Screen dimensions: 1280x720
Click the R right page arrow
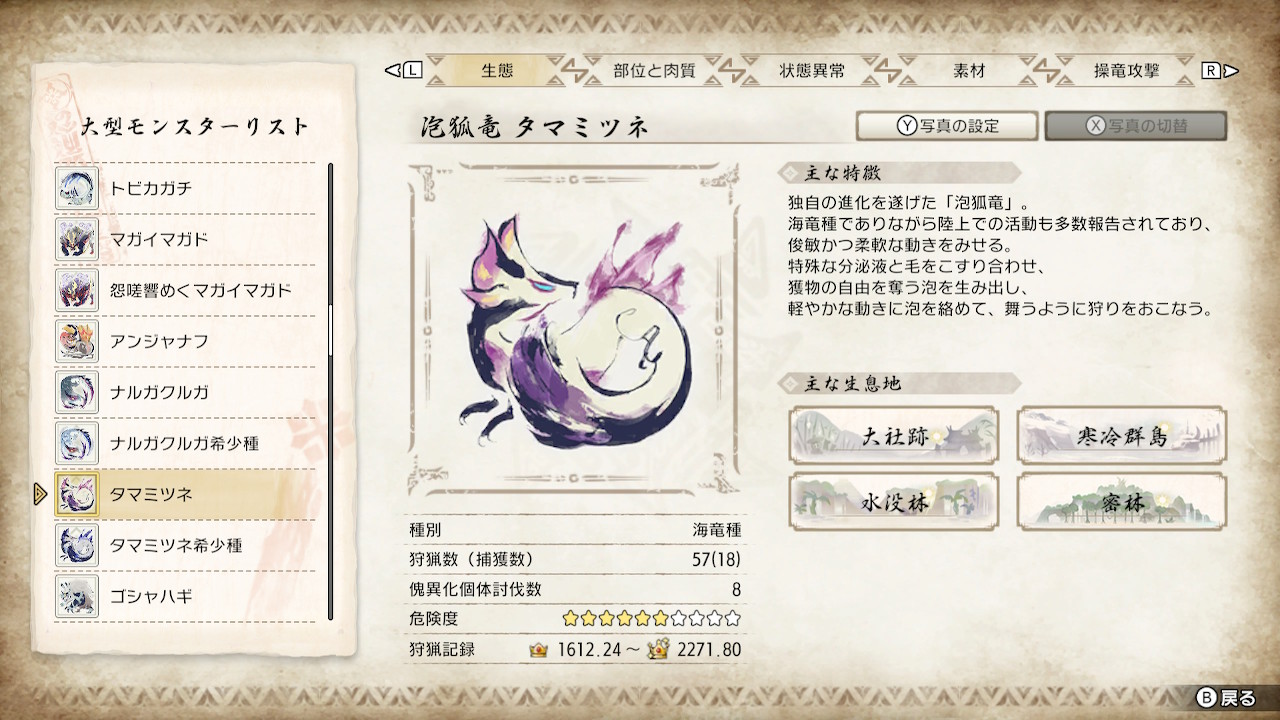point(1220,71)
